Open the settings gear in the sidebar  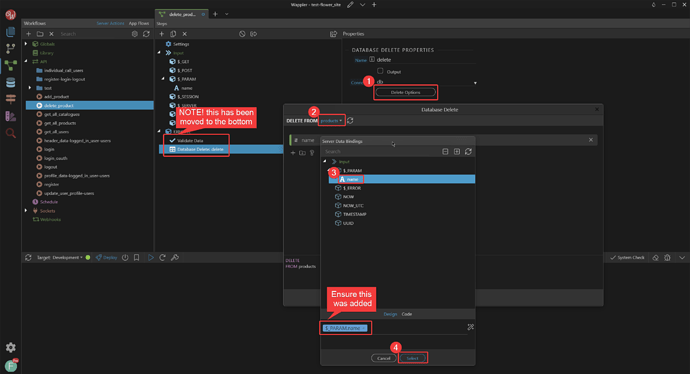(11, 347)
